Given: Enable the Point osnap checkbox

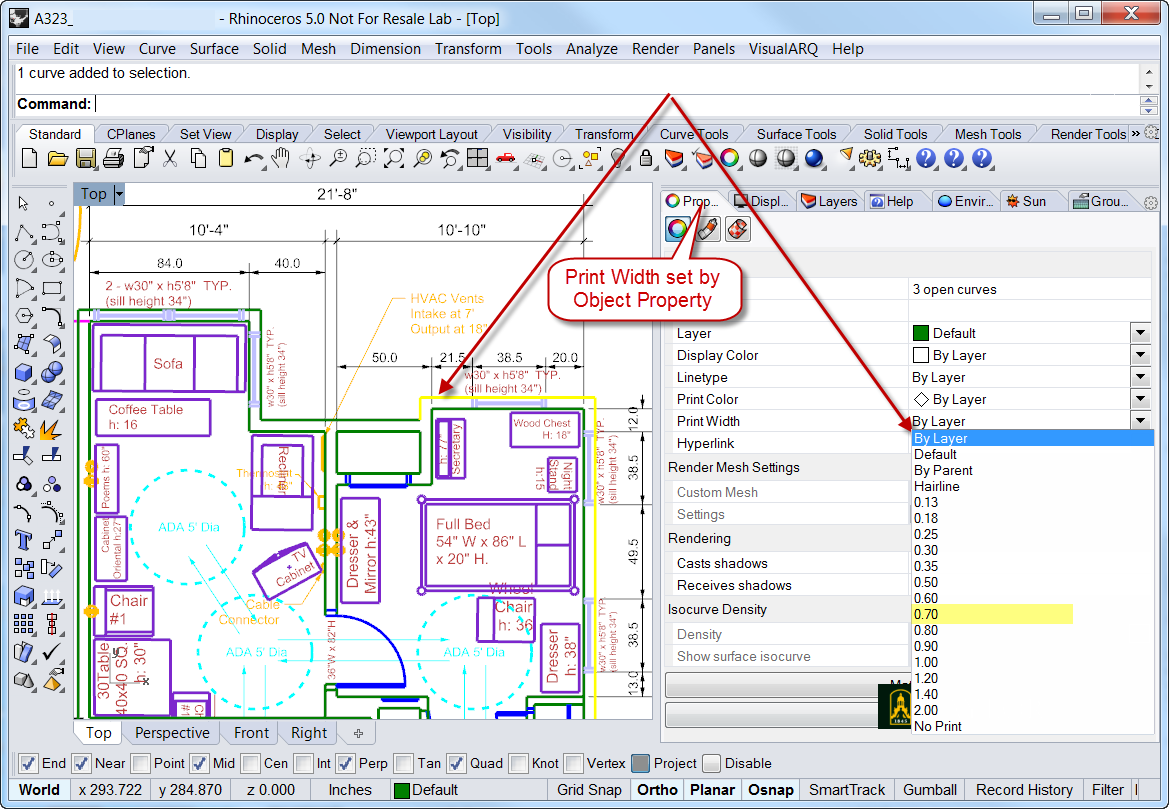Looking at the screenshot, I should tap(139, 764).
